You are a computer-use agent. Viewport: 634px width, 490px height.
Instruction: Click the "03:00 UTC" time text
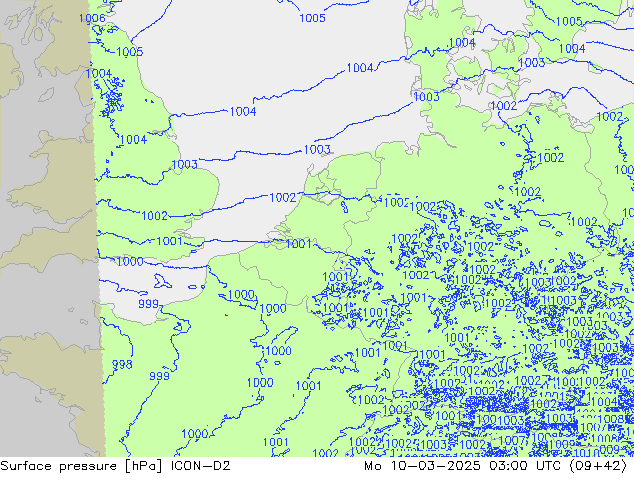pos(525,466)
